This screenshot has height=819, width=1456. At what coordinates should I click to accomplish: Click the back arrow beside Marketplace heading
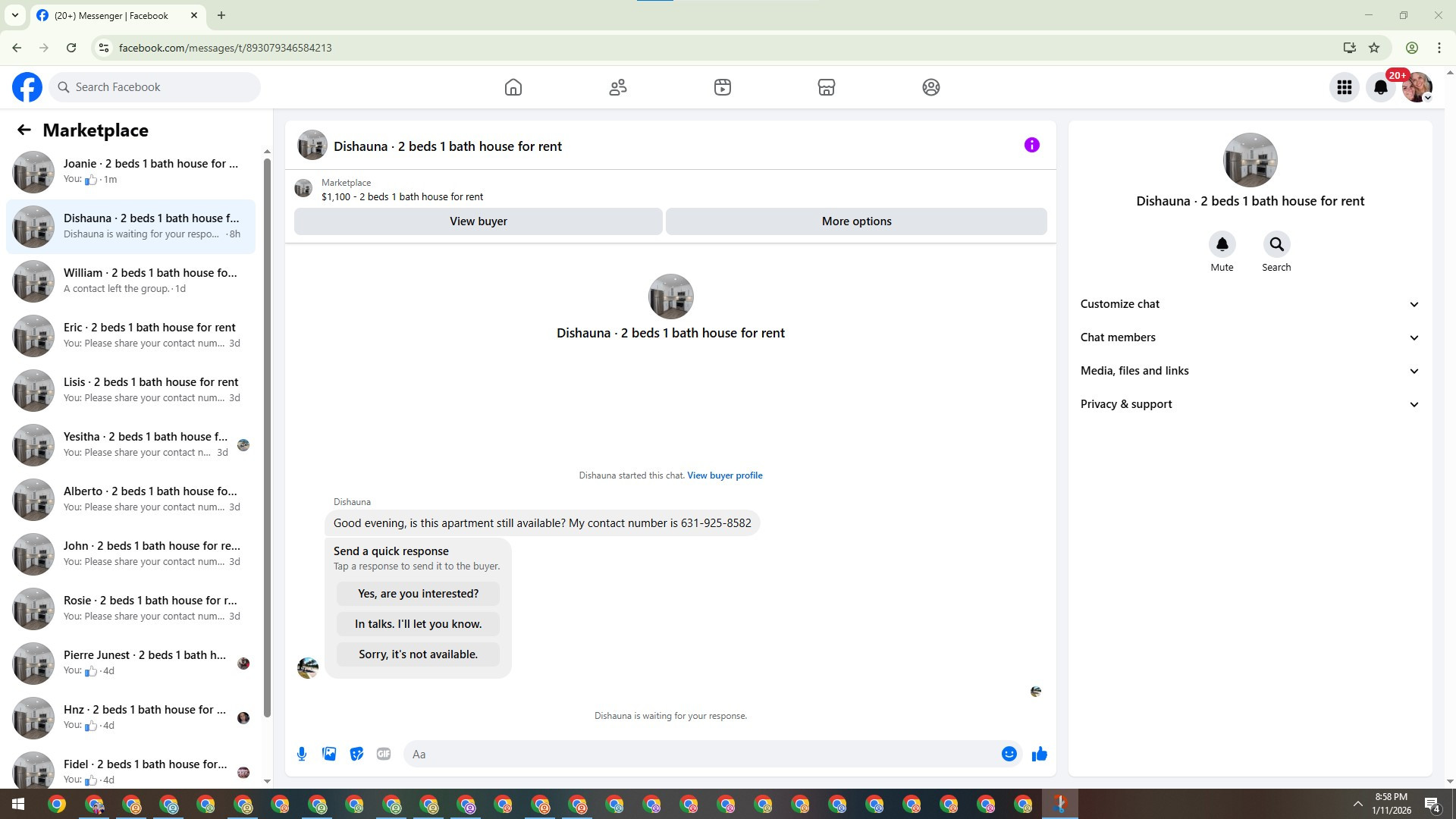pos(24,130)
